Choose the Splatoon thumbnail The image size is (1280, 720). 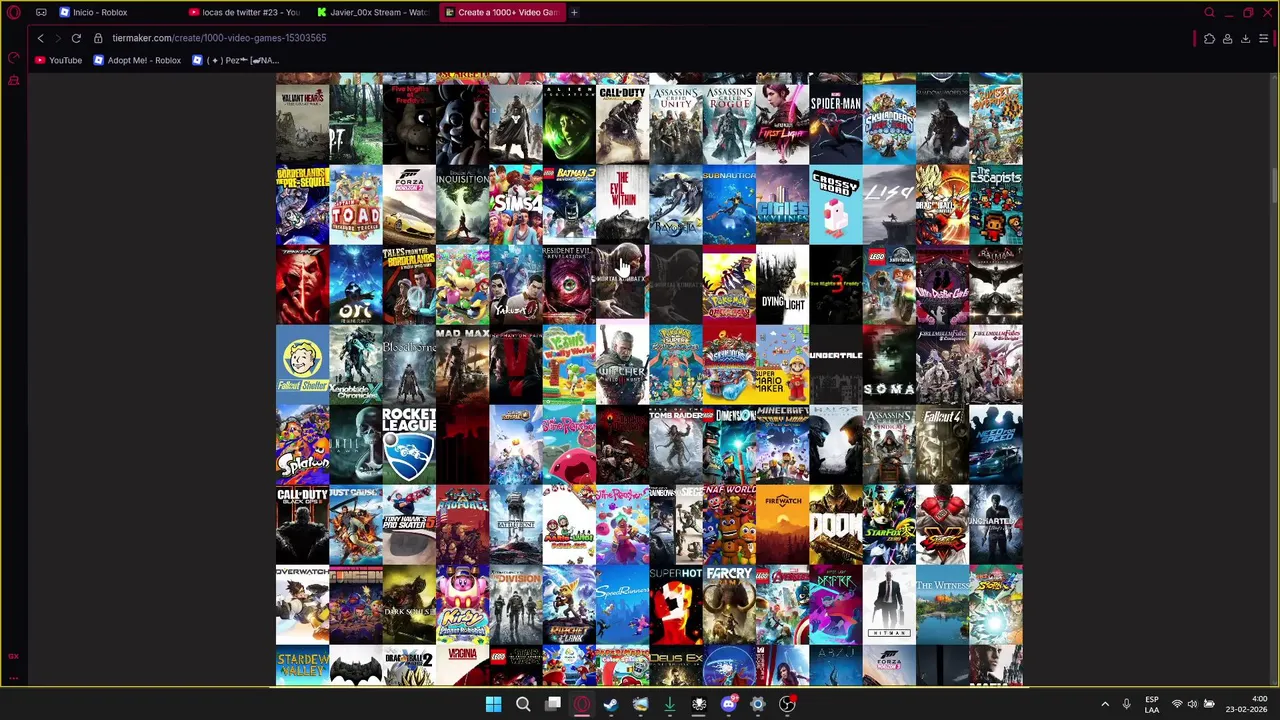tap(302, 445)
